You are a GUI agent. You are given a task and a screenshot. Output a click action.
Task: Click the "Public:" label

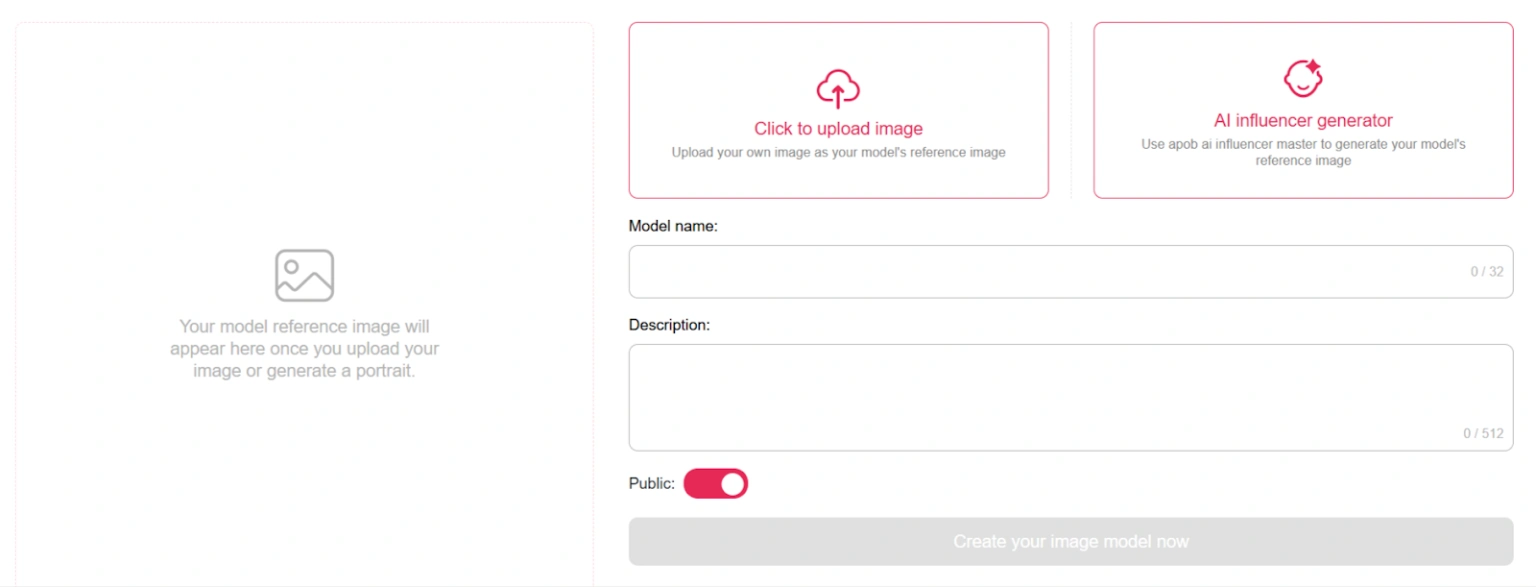pos(651,484)
